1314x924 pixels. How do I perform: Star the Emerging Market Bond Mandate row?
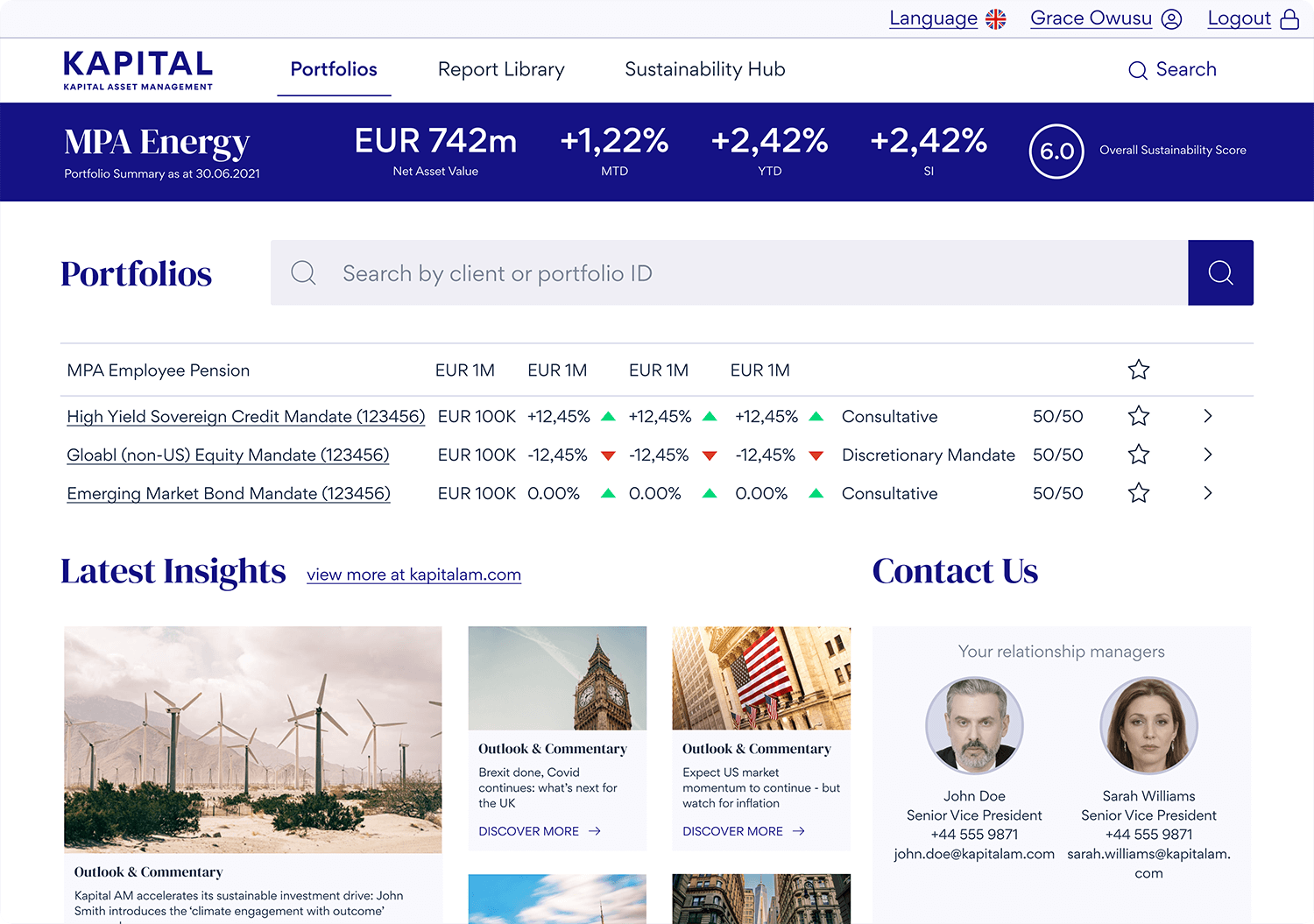[1138, 493]
